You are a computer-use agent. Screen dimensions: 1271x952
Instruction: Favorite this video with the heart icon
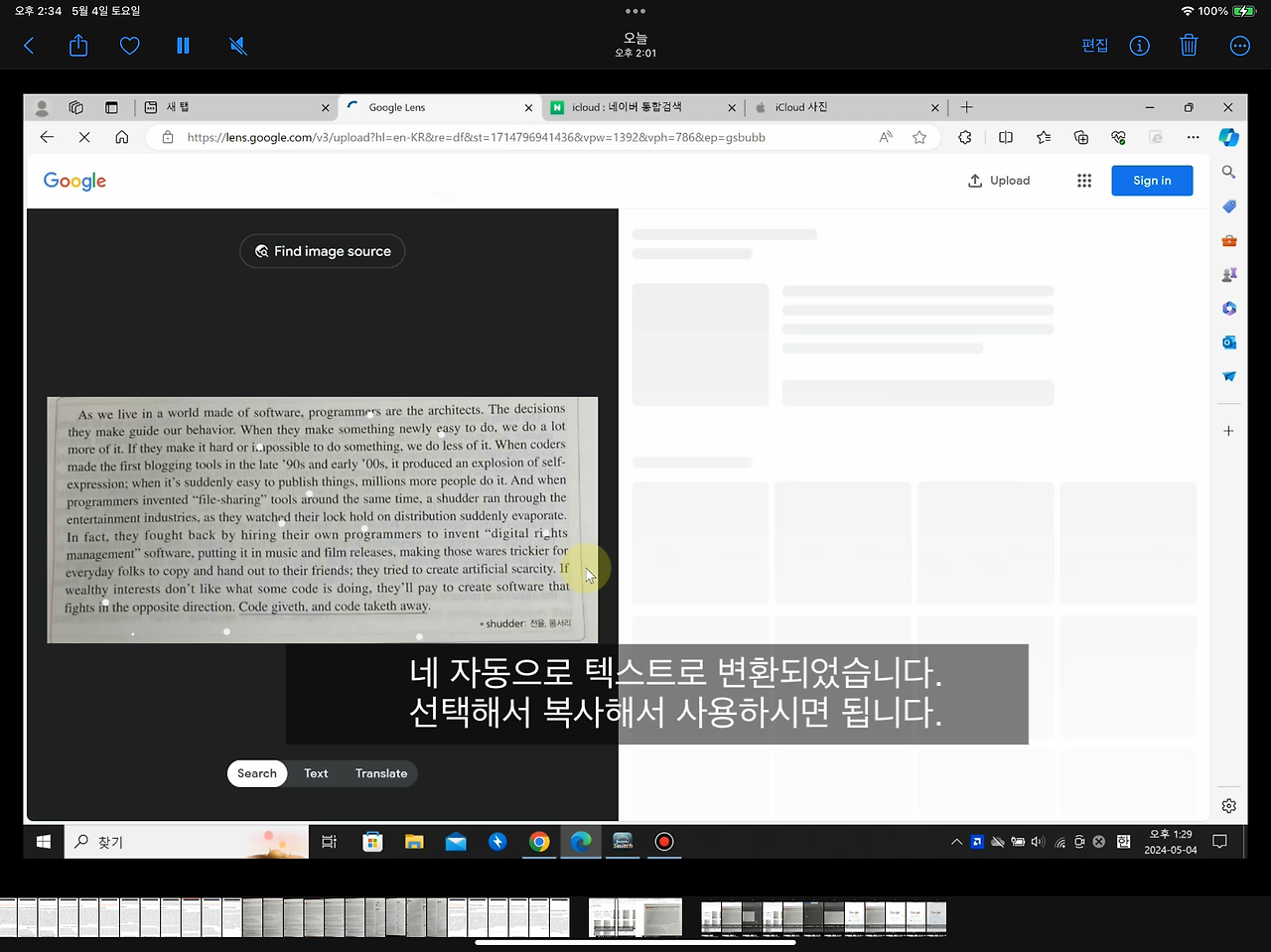(x=130, y=46)
